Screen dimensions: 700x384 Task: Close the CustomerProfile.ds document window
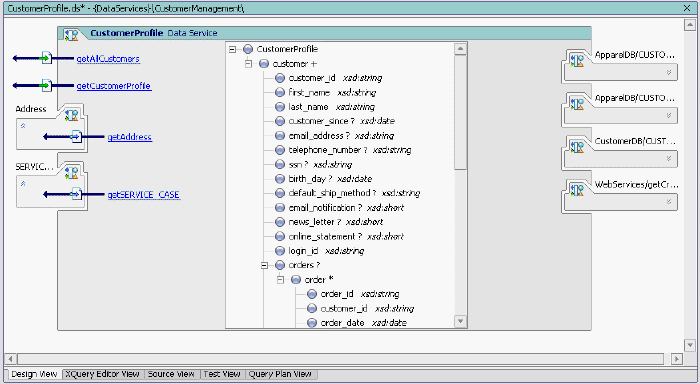687,8
